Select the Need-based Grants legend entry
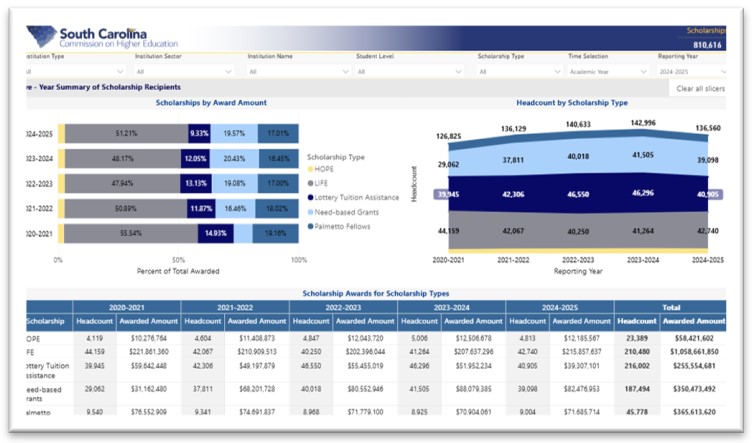This screenshot has height=443, width=754. click(x=343, y=212)
